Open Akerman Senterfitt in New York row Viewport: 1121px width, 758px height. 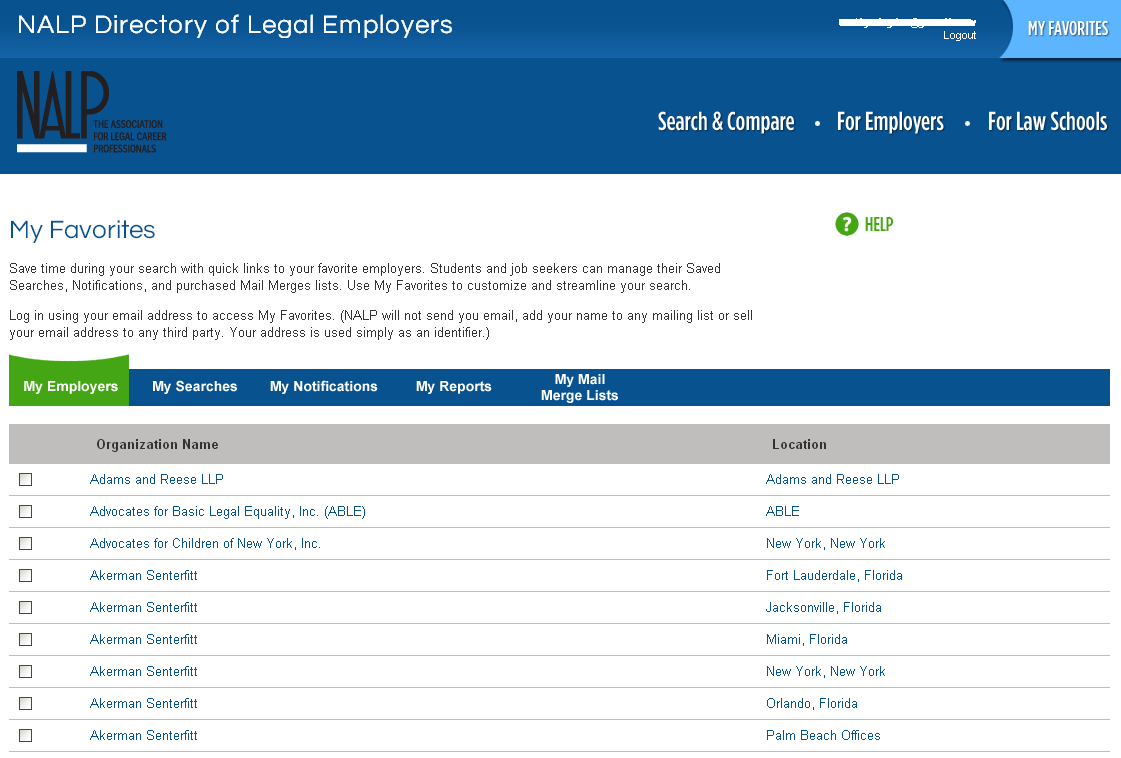(x=144, y=671)
